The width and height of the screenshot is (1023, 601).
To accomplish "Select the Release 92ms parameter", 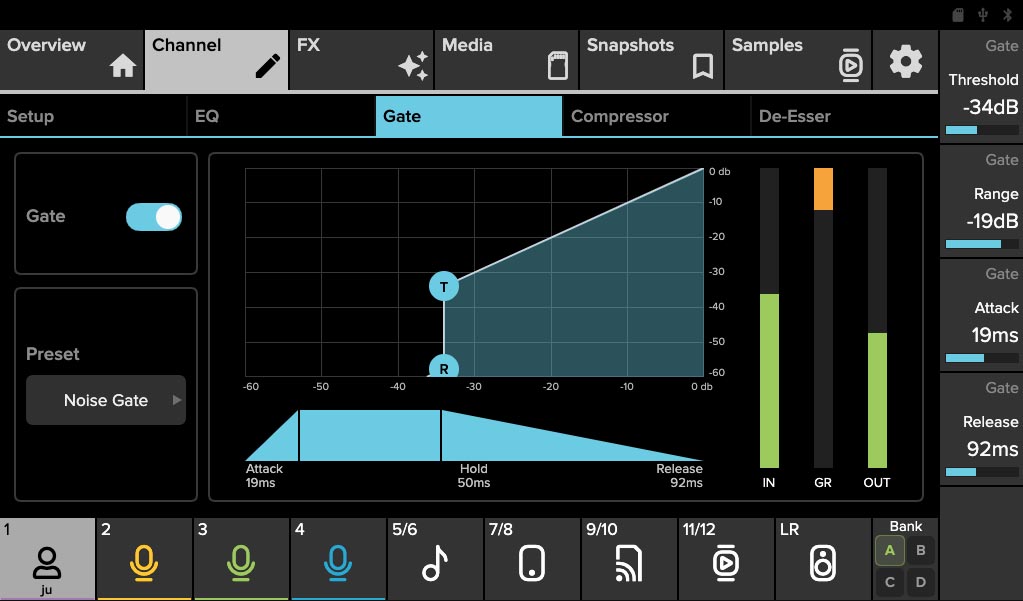I will coord(982,435).
